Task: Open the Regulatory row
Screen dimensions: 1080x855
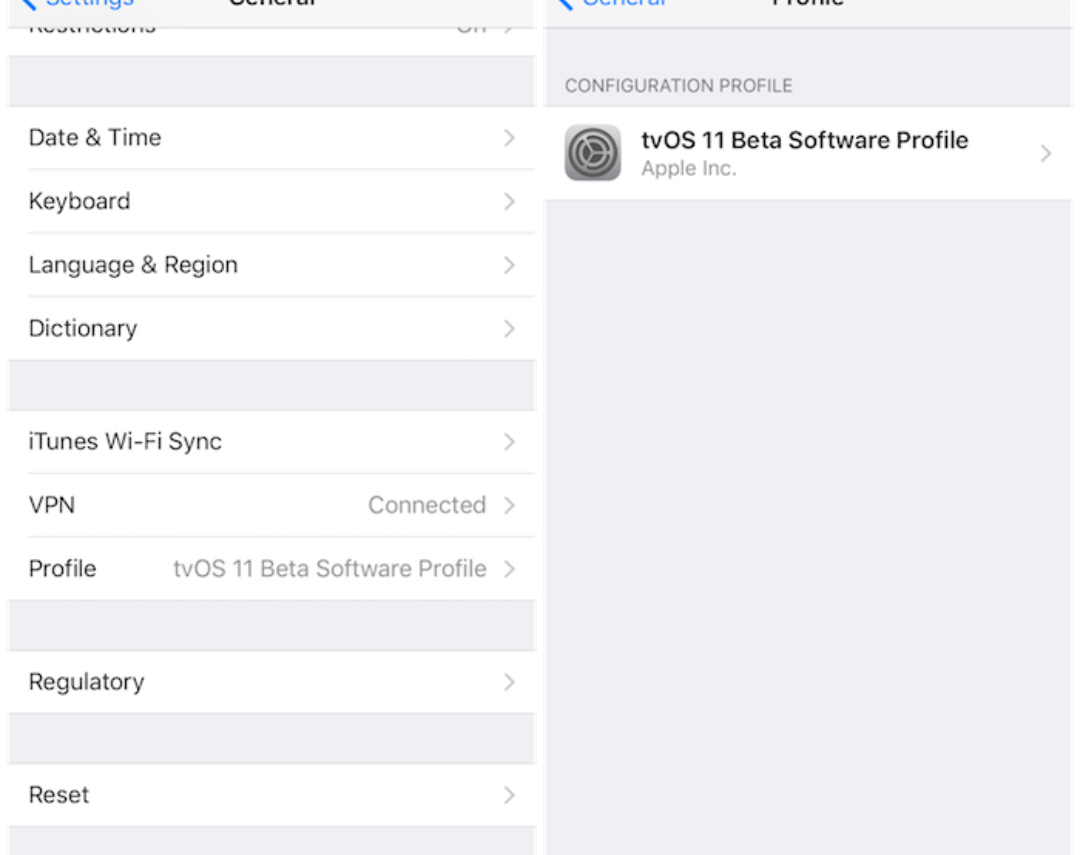Action: tap(271, 682)
